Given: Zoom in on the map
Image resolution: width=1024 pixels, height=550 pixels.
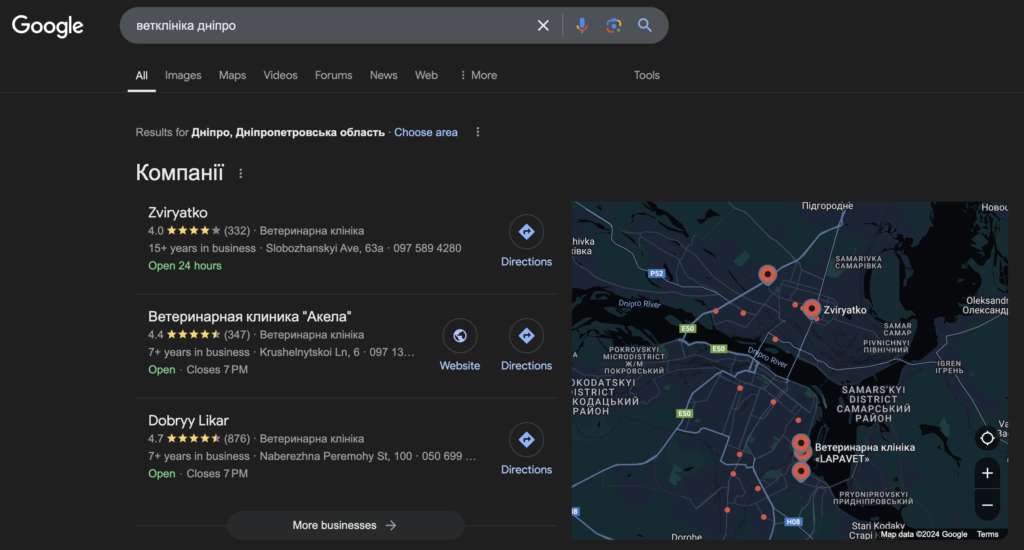Looking at the screenshot, I should (987, 473).
